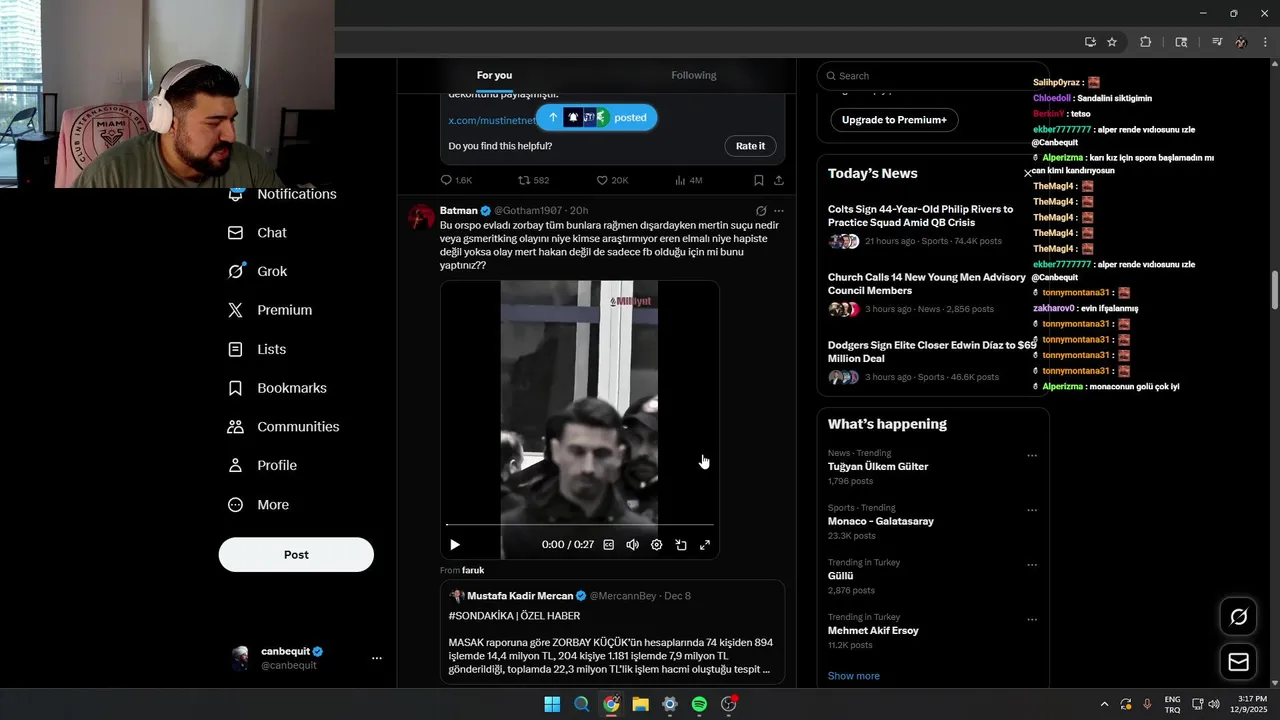Open options for Güllü trend
The height and width of the screenshot is (720, 1280).
click(1032, 565)
